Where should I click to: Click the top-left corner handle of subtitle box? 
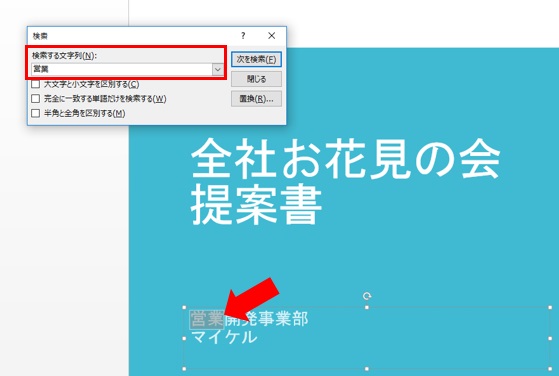tap(184, 307)
